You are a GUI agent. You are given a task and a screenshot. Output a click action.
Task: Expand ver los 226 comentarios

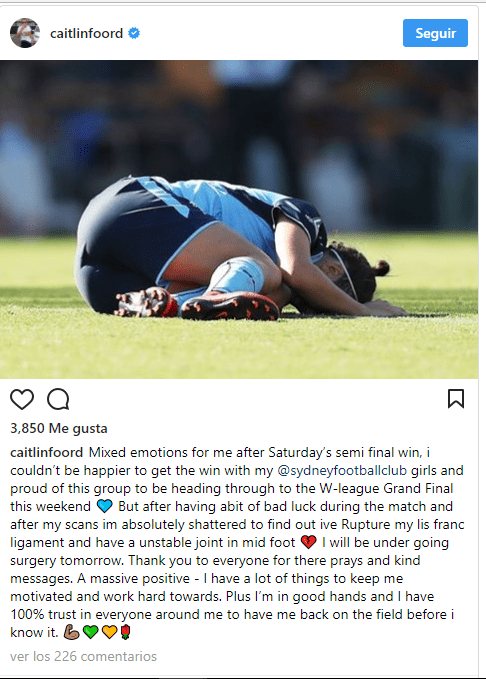[x=83, y=656]
